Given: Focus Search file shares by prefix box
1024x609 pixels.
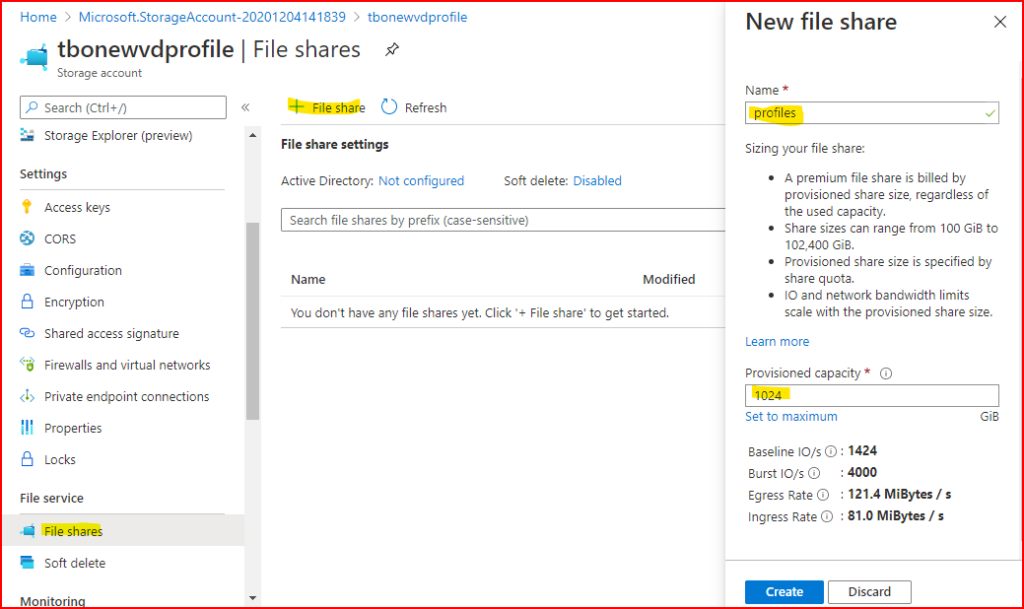Looking at the screenshot, I should (503, 220).
